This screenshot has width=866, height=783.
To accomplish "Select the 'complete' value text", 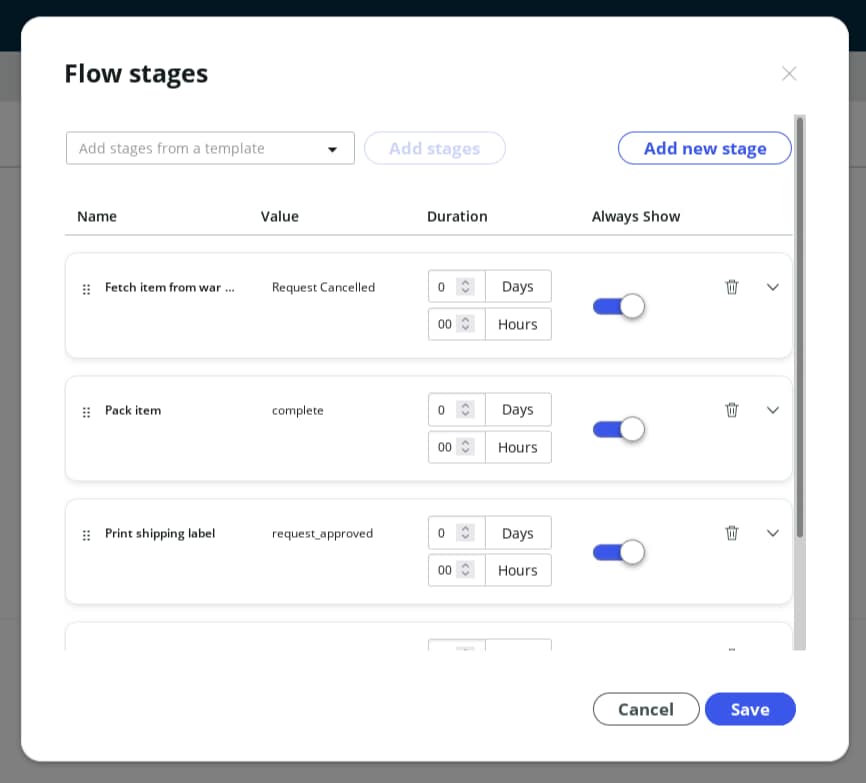I will tap(297, 410).
